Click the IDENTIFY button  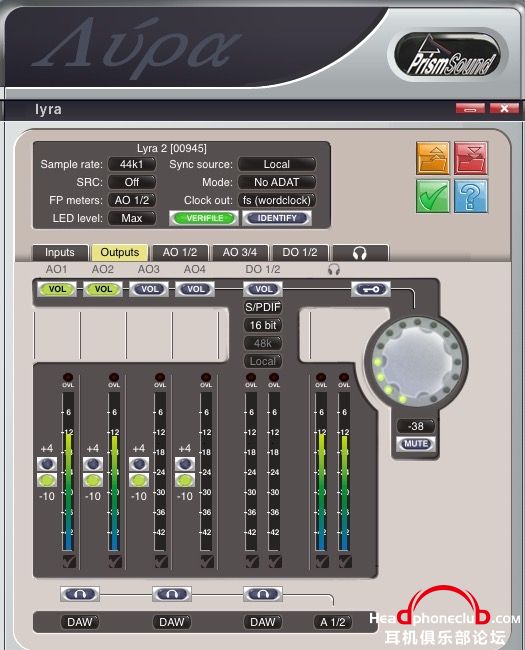click(277, 218)
